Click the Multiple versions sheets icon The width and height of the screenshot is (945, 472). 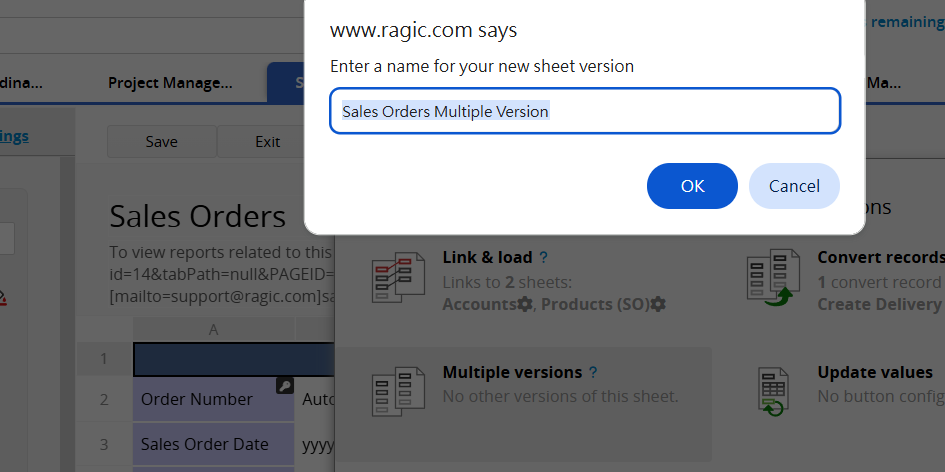[x=398, y=392]
